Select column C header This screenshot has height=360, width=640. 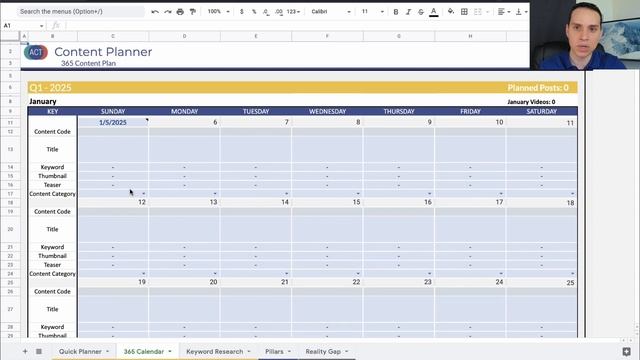coord(113,36)
